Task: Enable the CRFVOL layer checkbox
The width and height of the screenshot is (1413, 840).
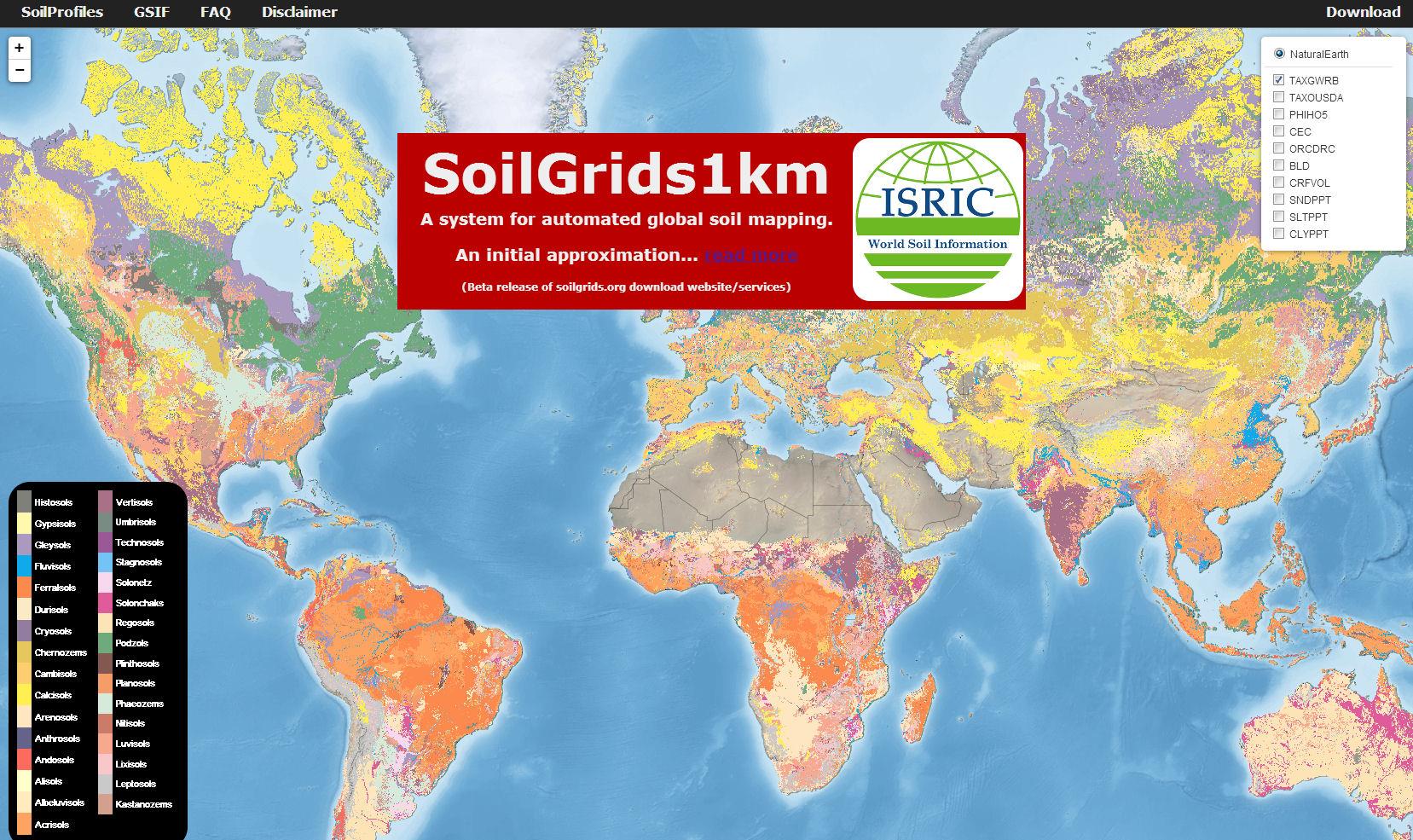Action: pyautogui.click(x=1279, y=182)
